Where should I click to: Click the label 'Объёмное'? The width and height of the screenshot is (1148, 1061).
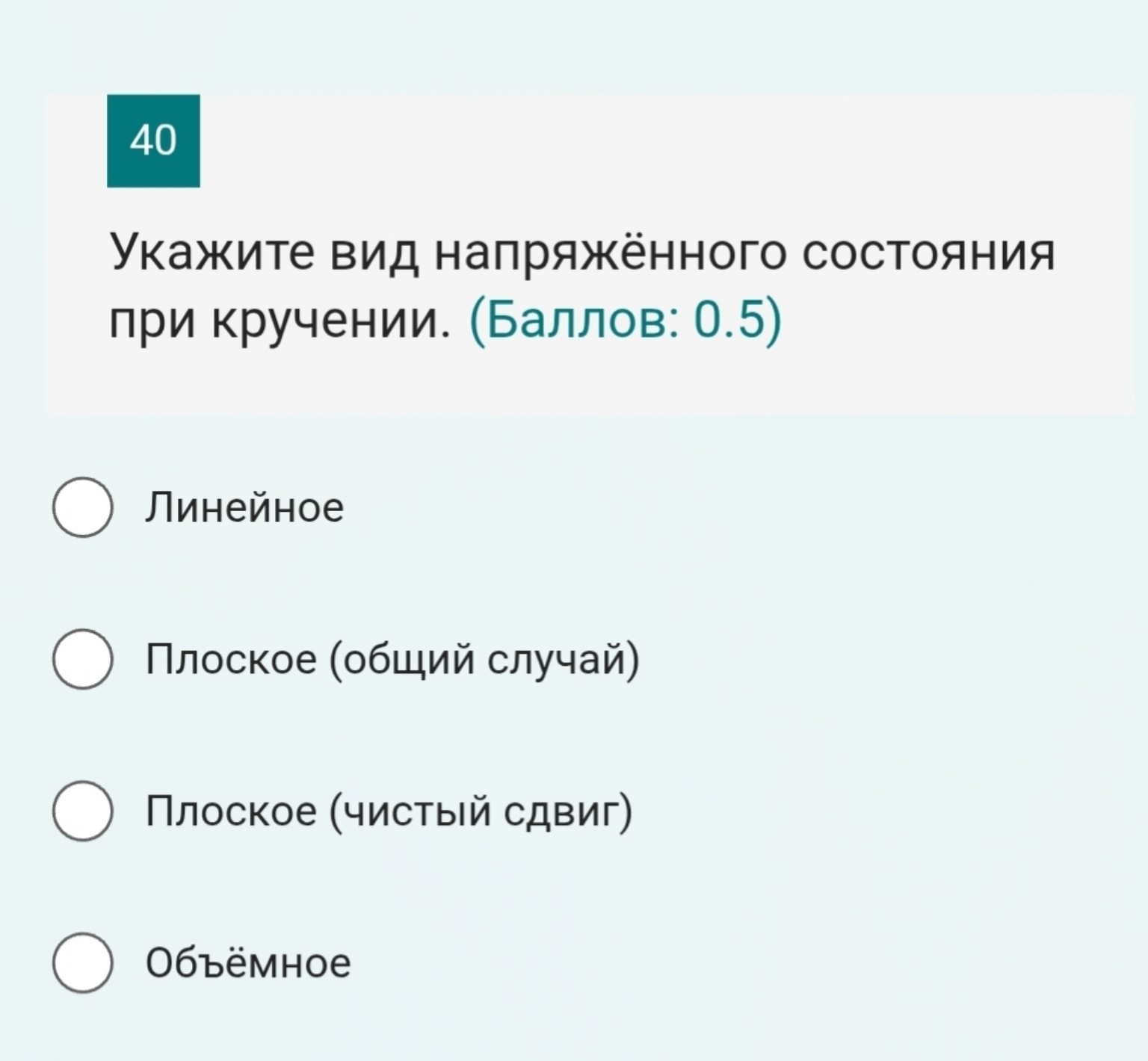pyautogui.click(x=247, y=964)
